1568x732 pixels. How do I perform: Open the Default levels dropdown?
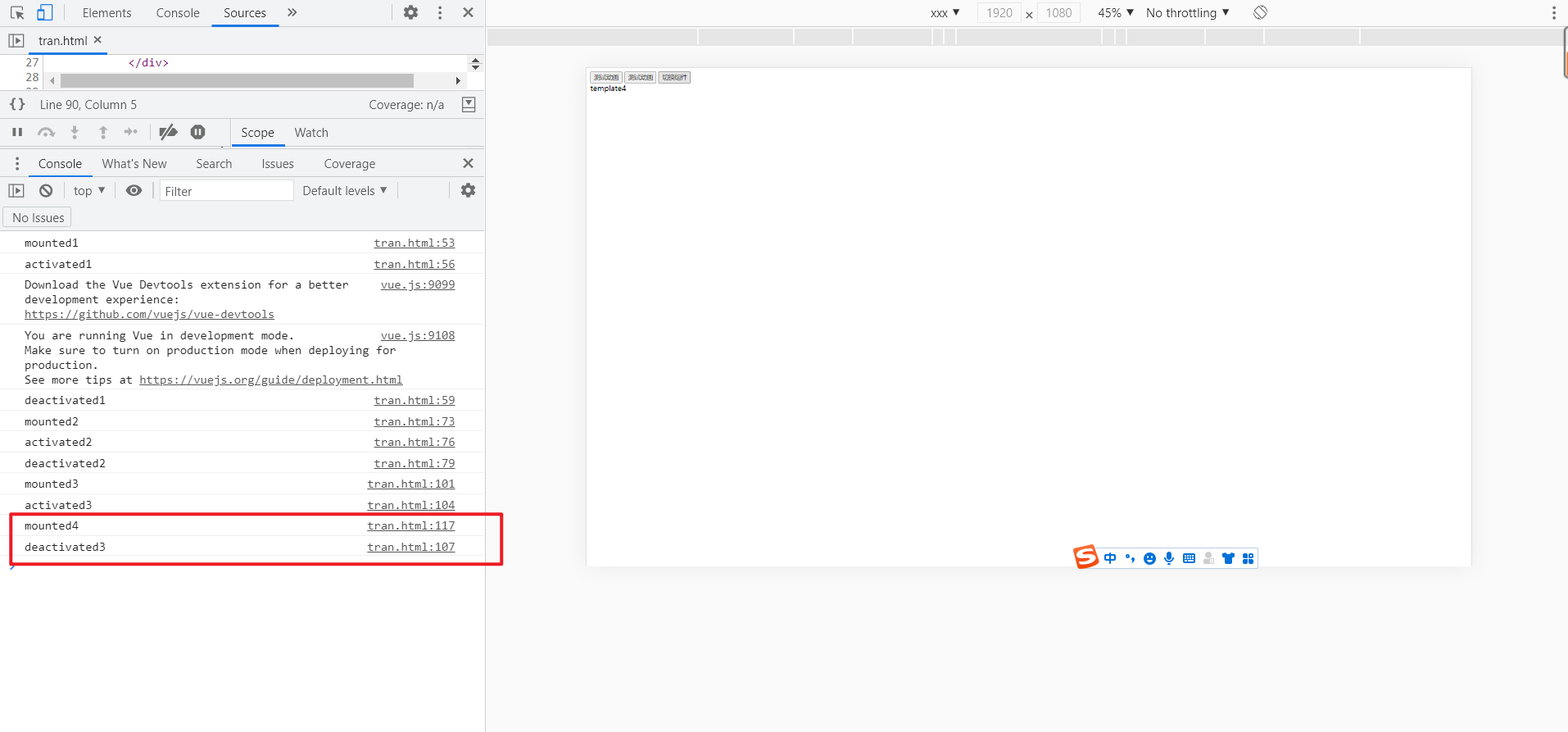pyautogui.click(x=345, y=191)
